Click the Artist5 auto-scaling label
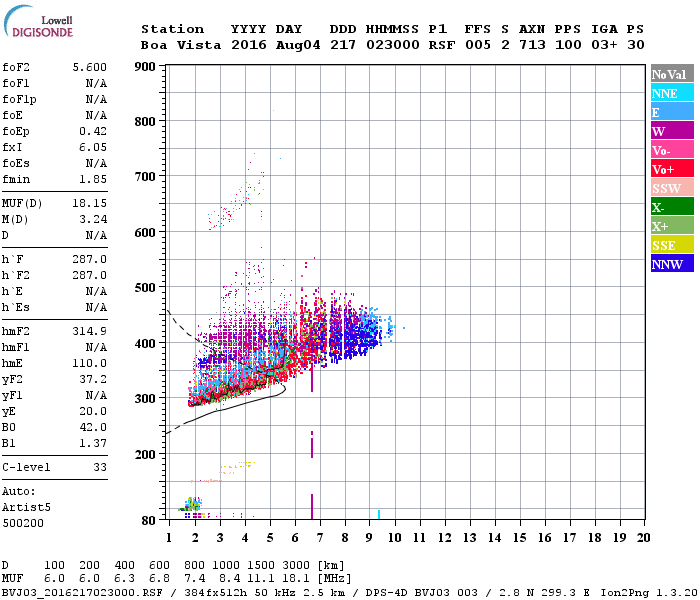700x600 pixels. pos(26,508)
